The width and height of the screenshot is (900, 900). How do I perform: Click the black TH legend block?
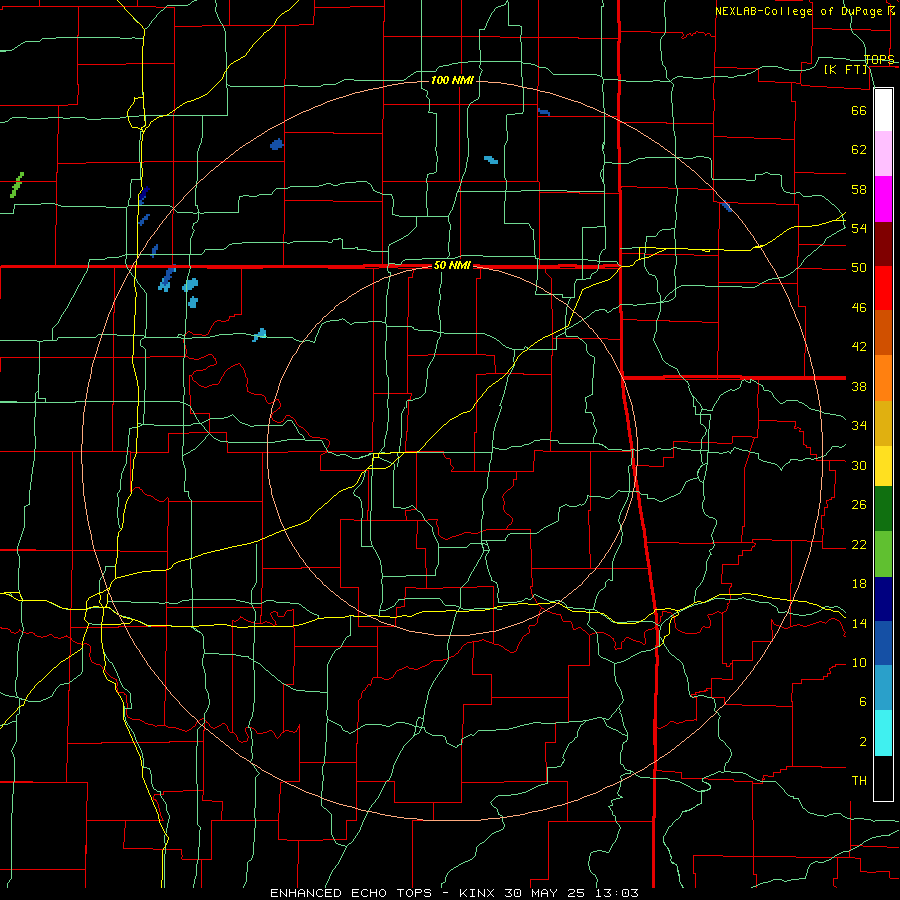[883, 778]
